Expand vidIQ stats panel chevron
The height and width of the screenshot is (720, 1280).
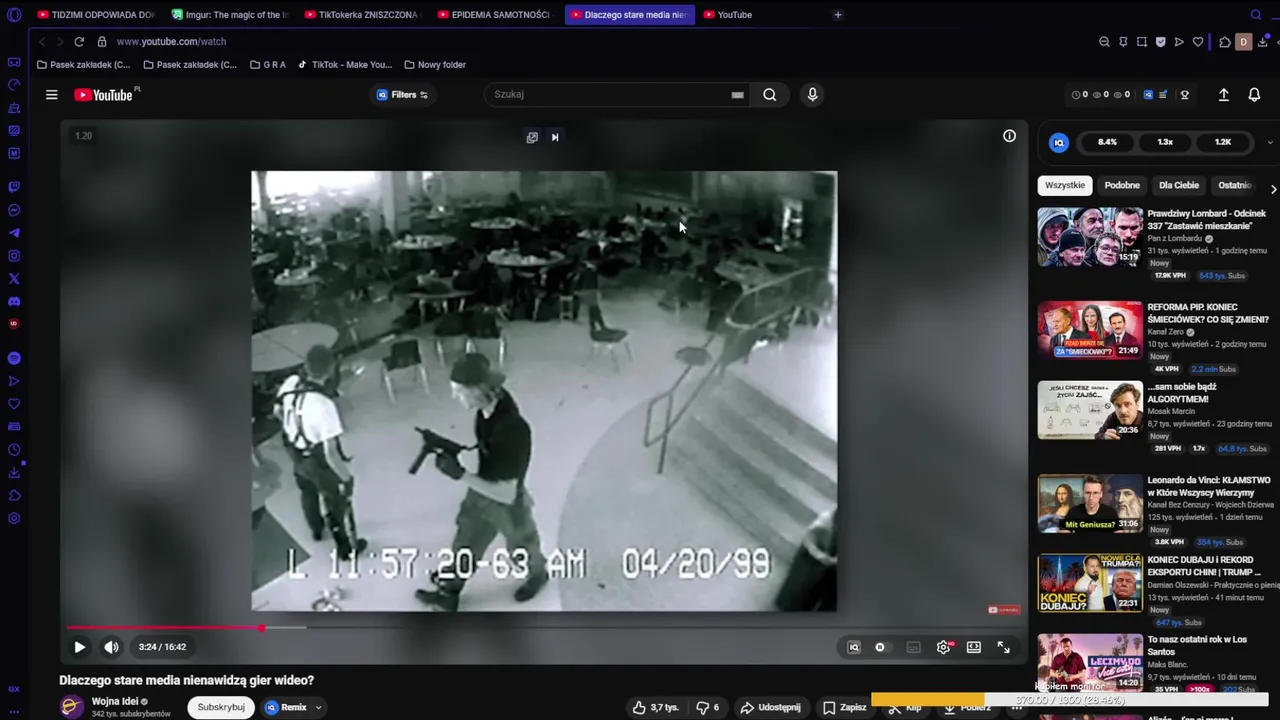1270,142
